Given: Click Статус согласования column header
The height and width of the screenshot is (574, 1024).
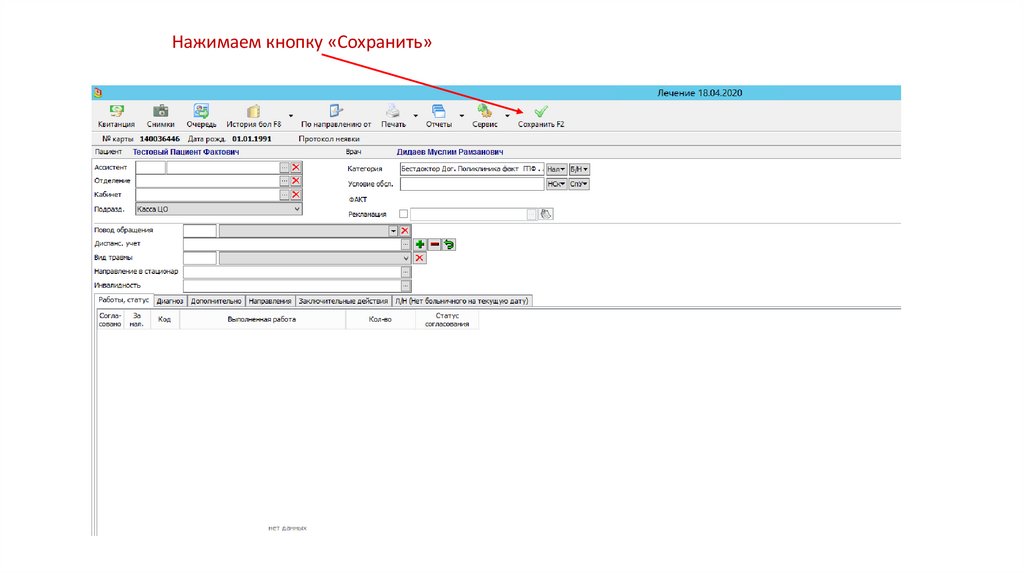Looking at the screenshot, I should click(447, 319).
